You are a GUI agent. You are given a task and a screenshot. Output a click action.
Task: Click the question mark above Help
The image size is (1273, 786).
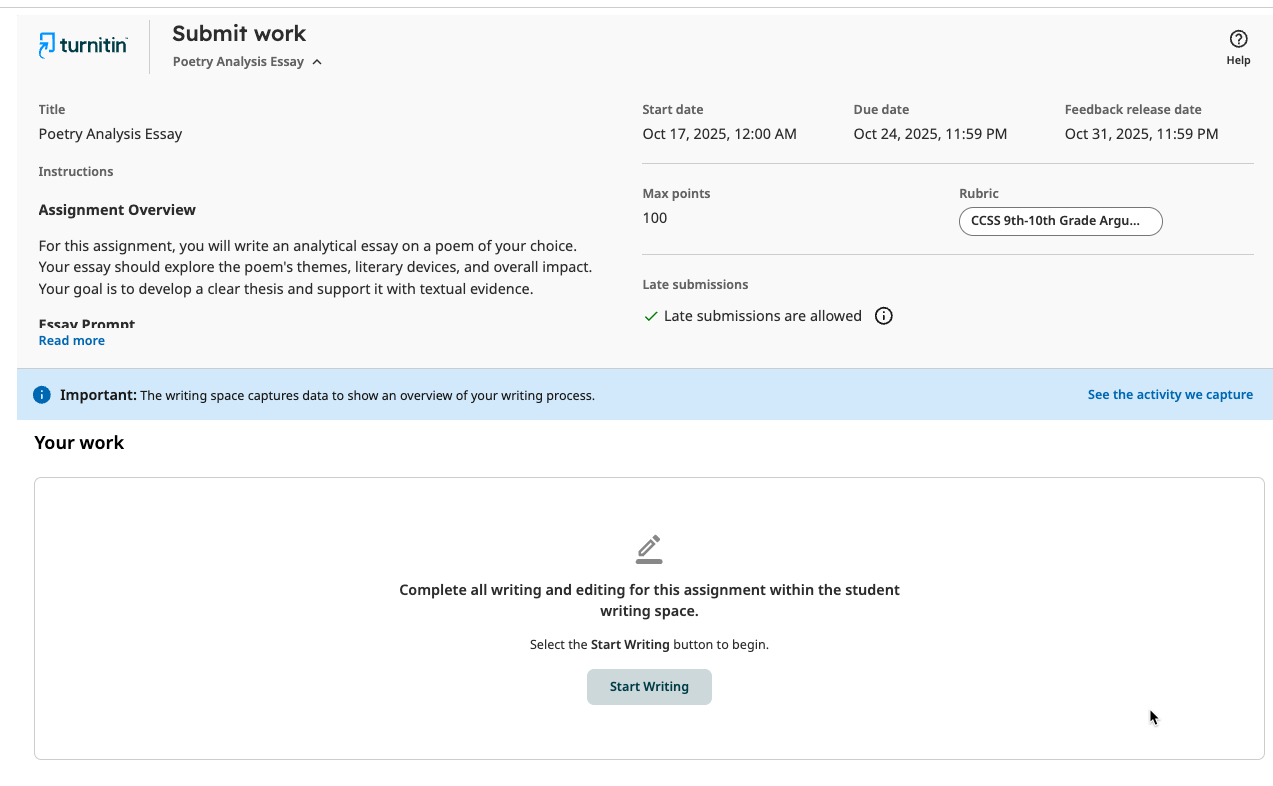pyautogui.click(x=1237, y=37)
